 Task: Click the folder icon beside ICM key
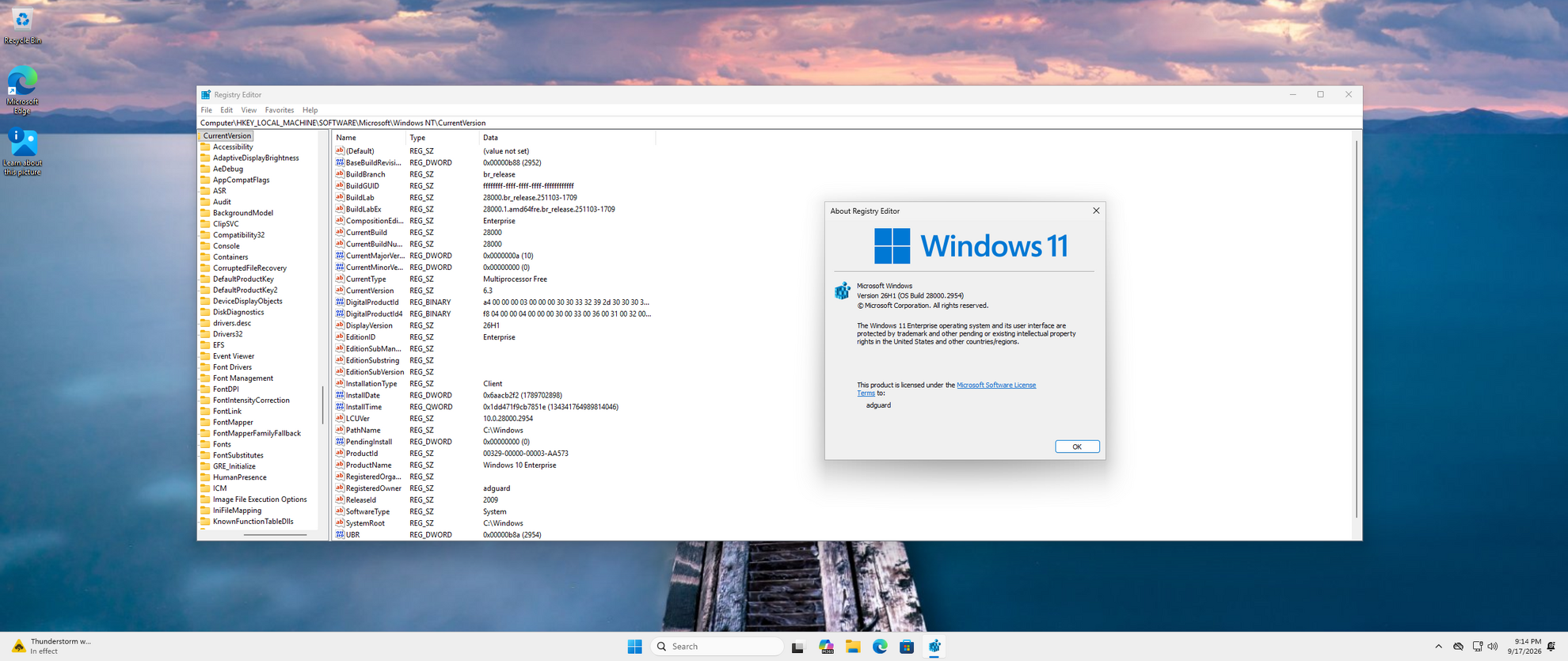click(x=205, y=488)
